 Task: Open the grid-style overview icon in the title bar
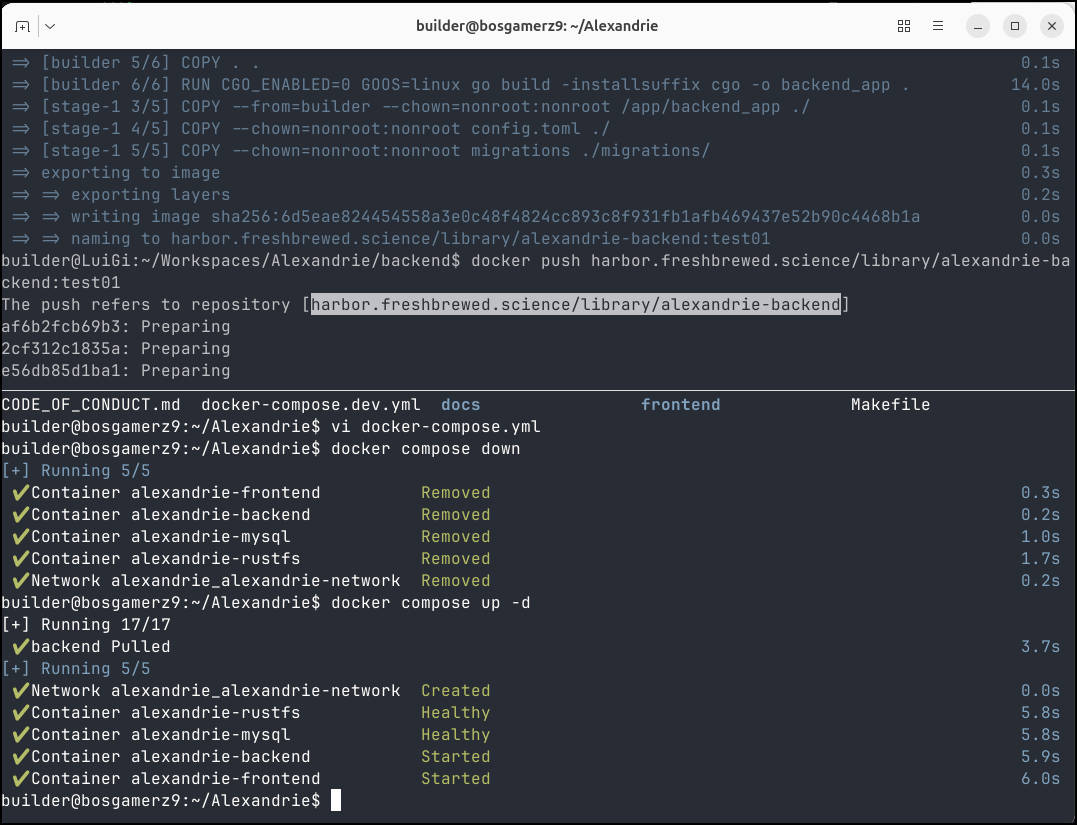904,26
